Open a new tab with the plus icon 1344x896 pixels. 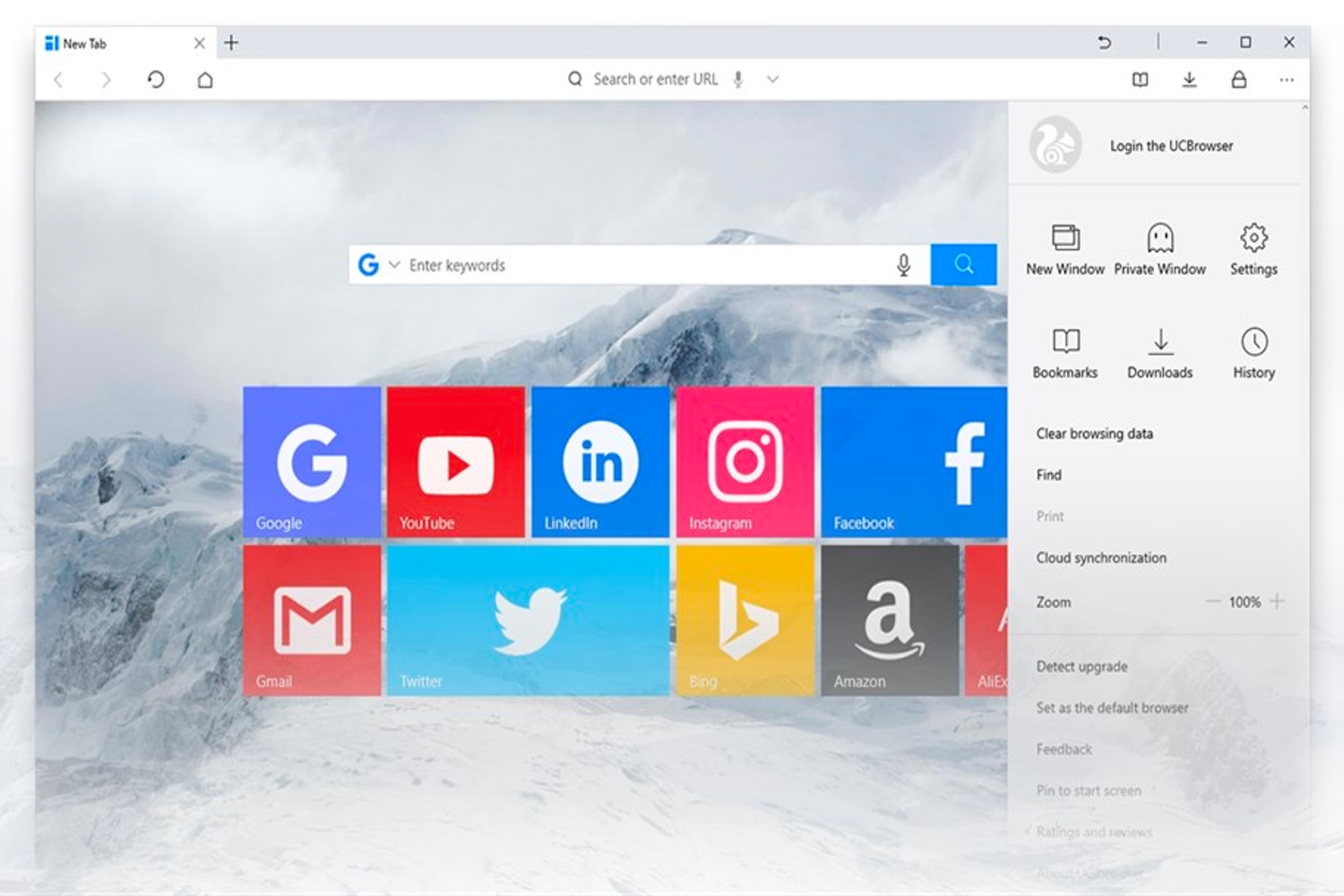click(x=231, y=42)
